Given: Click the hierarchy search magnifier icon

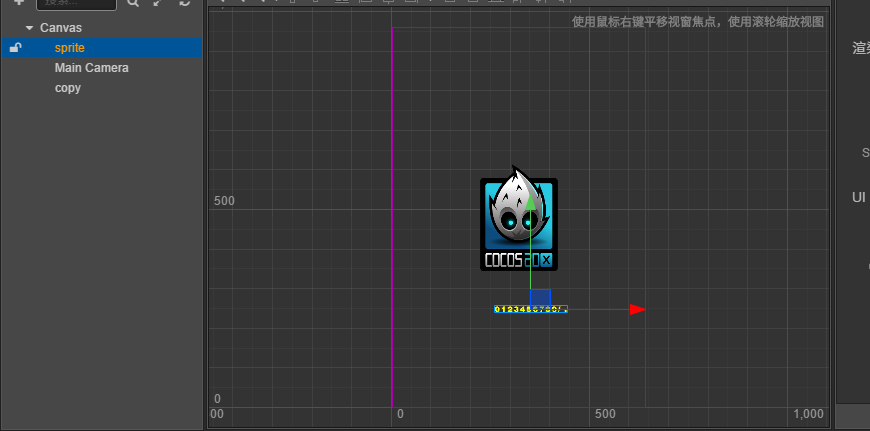Looking at the screenshot, I should click(x=133, y=3).
